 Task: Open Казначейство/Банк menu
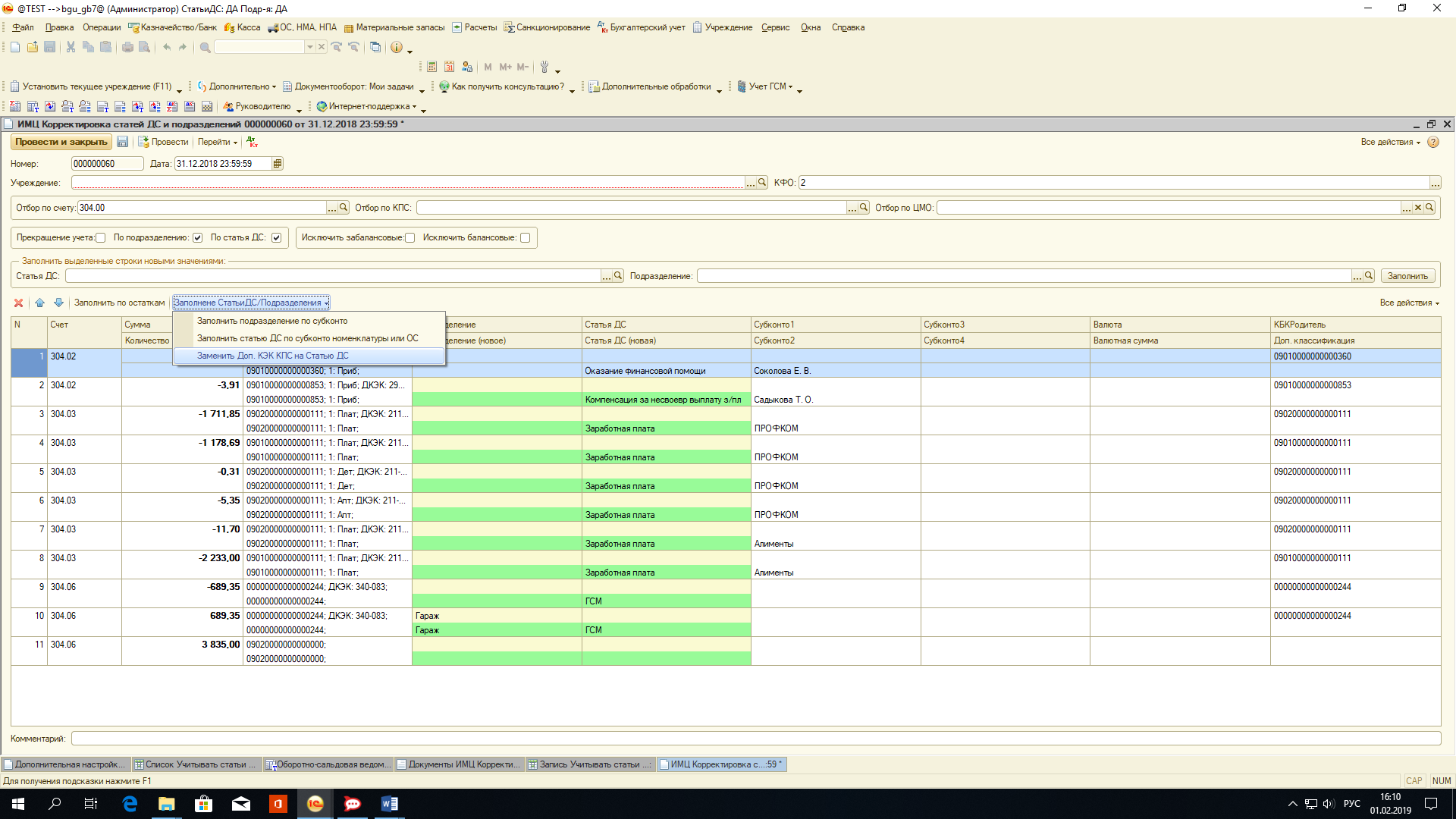coord(178,27)
